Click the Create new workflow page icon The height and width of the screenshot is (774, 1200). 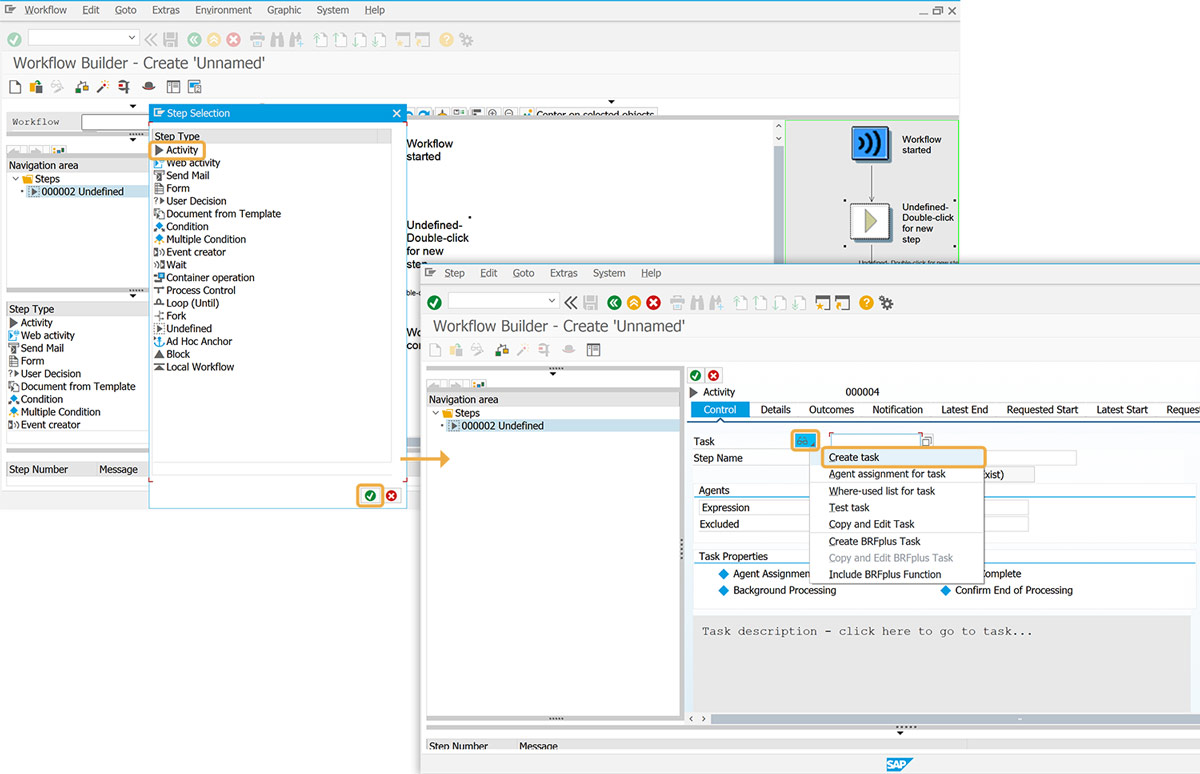pos(15,87)
